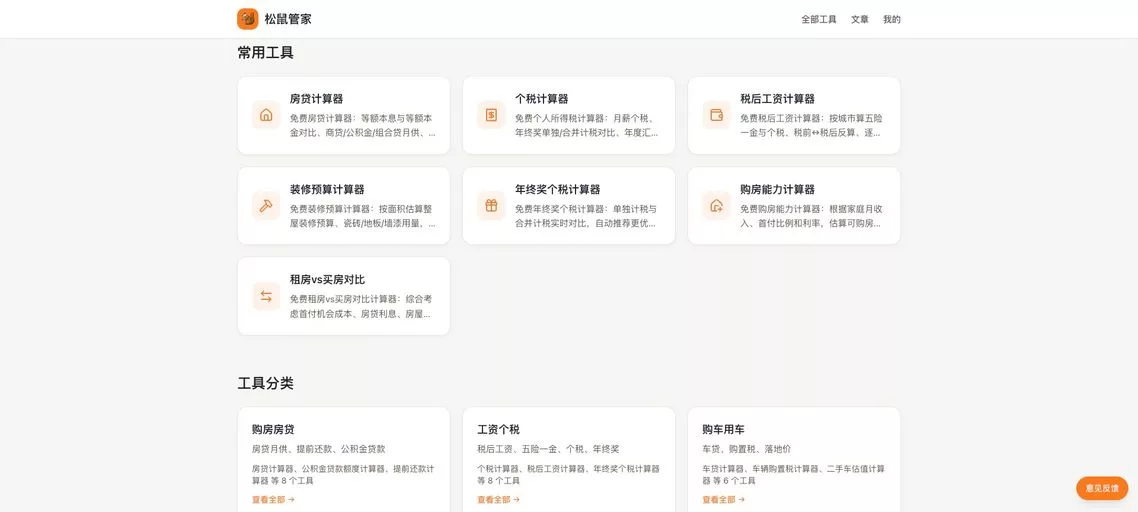
Task: Select the 购车用车 category heading
Action: 723,430
